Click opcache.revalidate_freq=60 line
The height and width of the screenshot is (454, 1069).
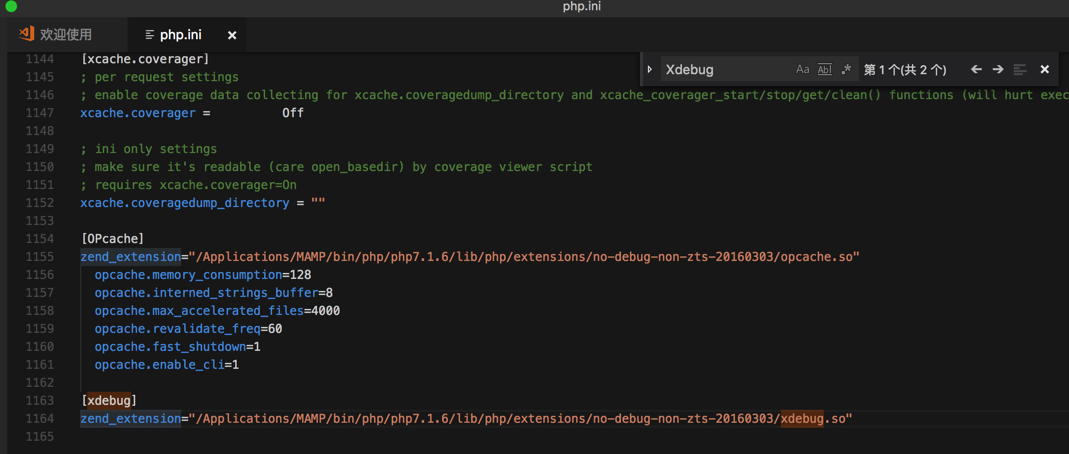coord(188,329)
